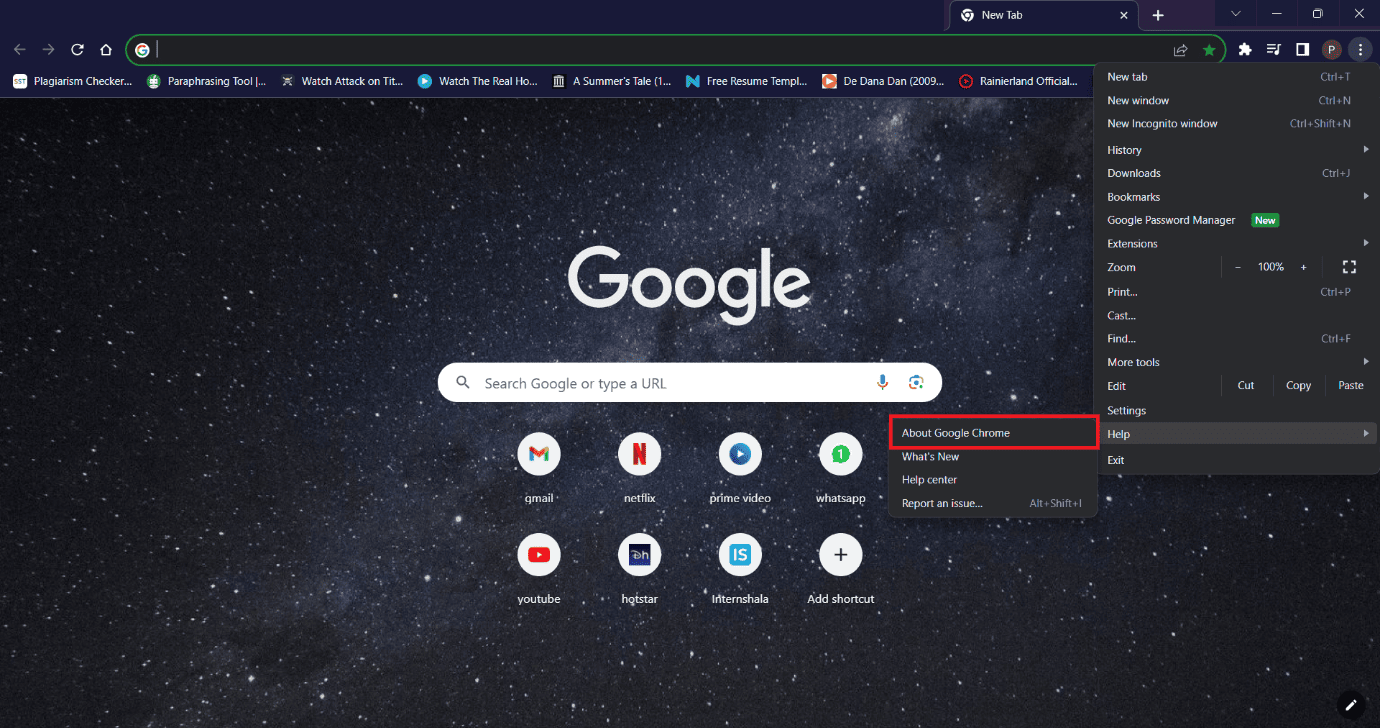The height and width of the screenshot is (728, 1380).
Task: Expand the Bookmarks submenu
Action: [1236, 197]
